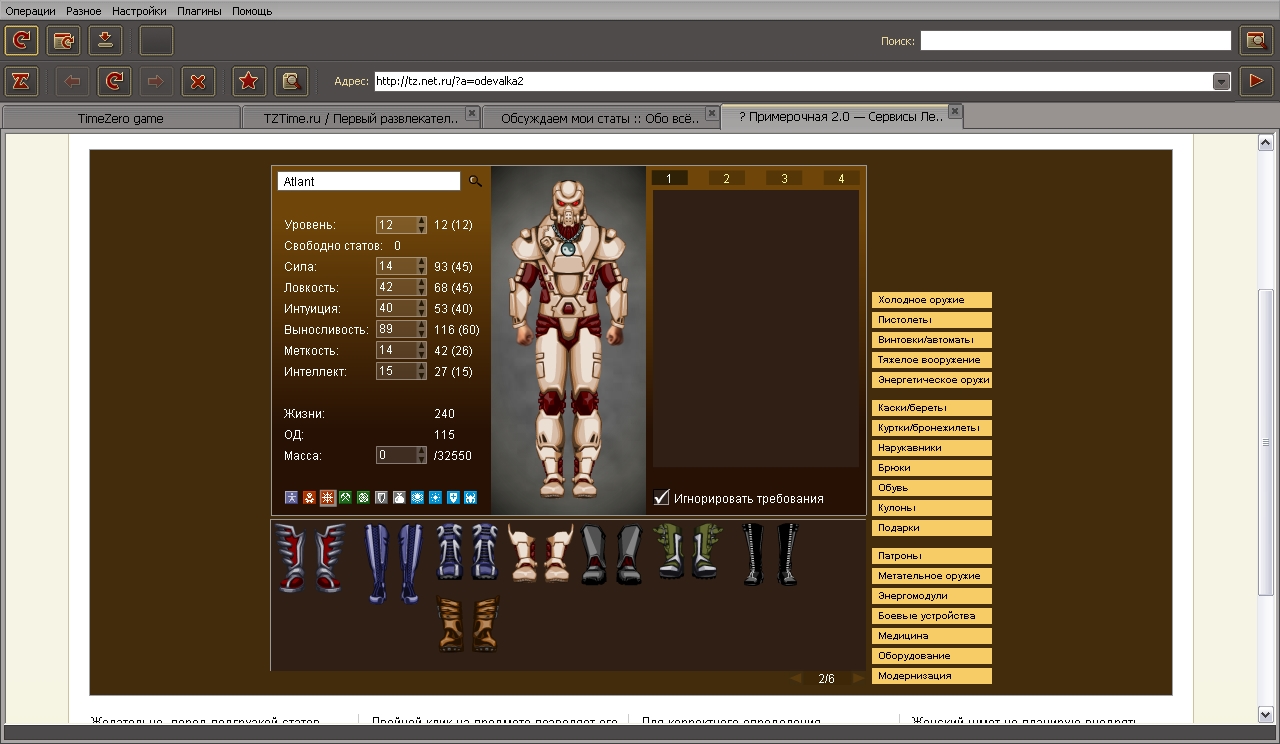The height and width of the screenshot is (744, 1280).
Task: Select equipment set tab 3
Action: pyautogui.click(x=784, y=178)
